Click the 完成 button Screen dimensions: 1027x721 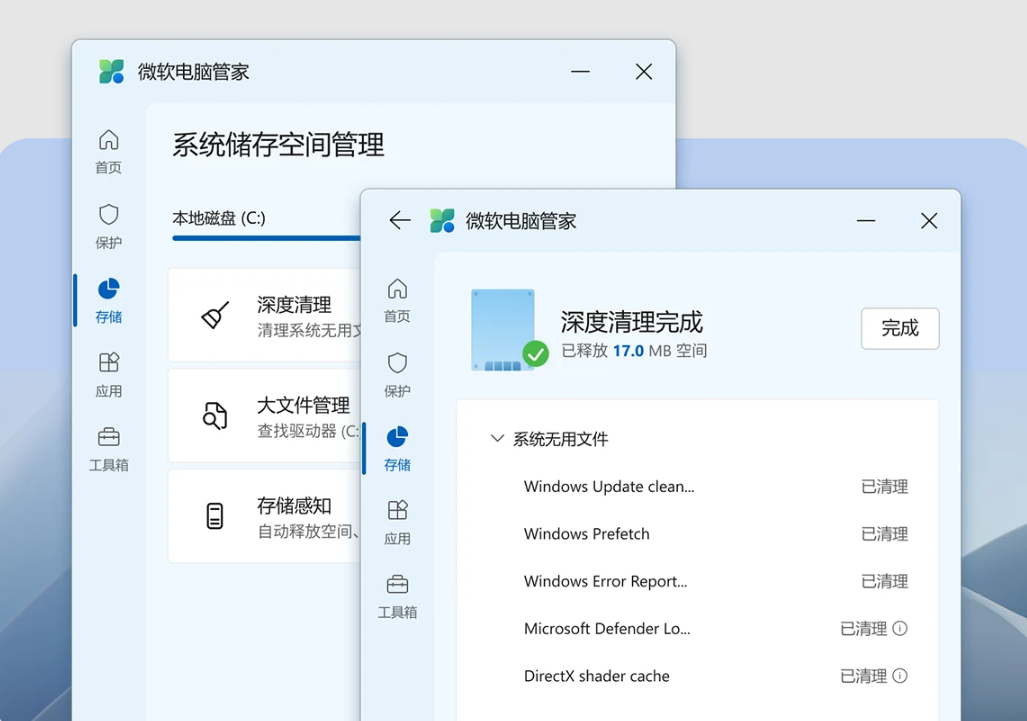pyautogui.click(x=900, y=328)
